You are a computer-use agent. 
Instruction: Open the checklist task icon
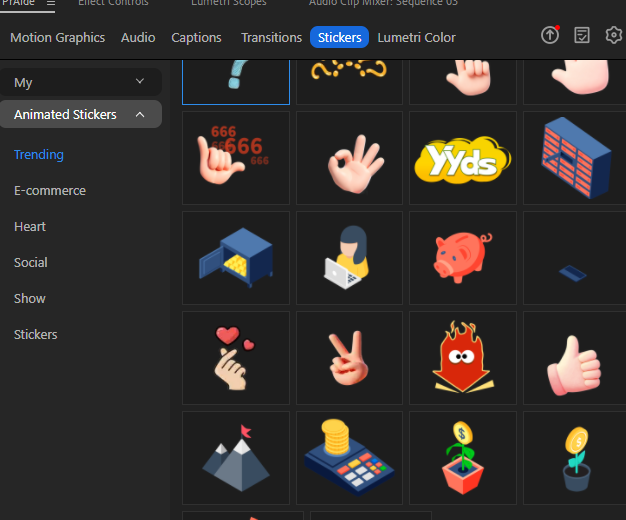(582, 35)
